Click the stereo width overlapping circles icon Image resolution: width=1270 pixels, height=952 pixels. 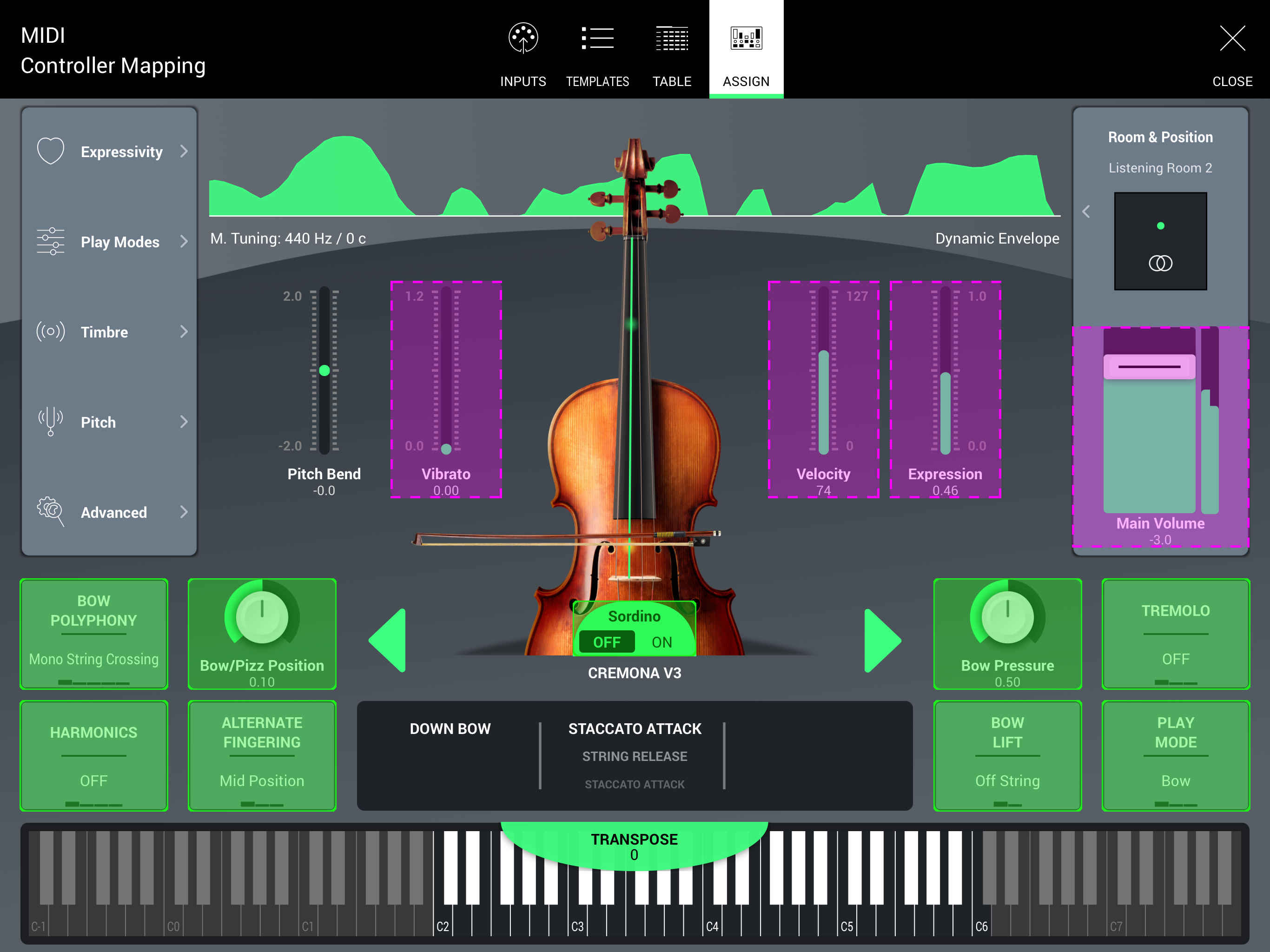click(x=1160, y=263)
